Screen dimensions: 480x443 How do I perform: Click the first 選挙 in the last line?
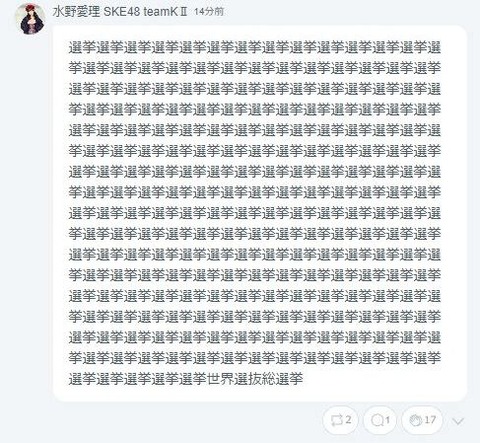pos(82,379)
